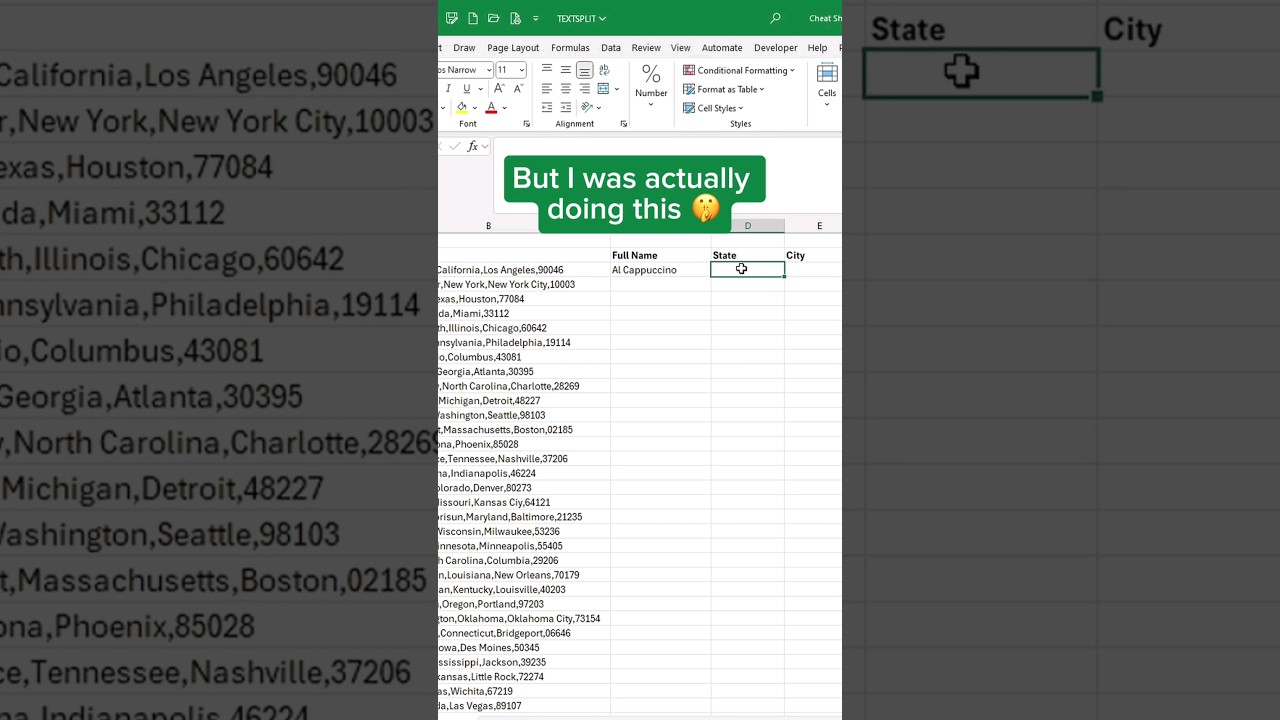The width and height of the screenshot is (1280, 720).
Task: Toggle Top Align for the cell
Action: tap(546, 70)
